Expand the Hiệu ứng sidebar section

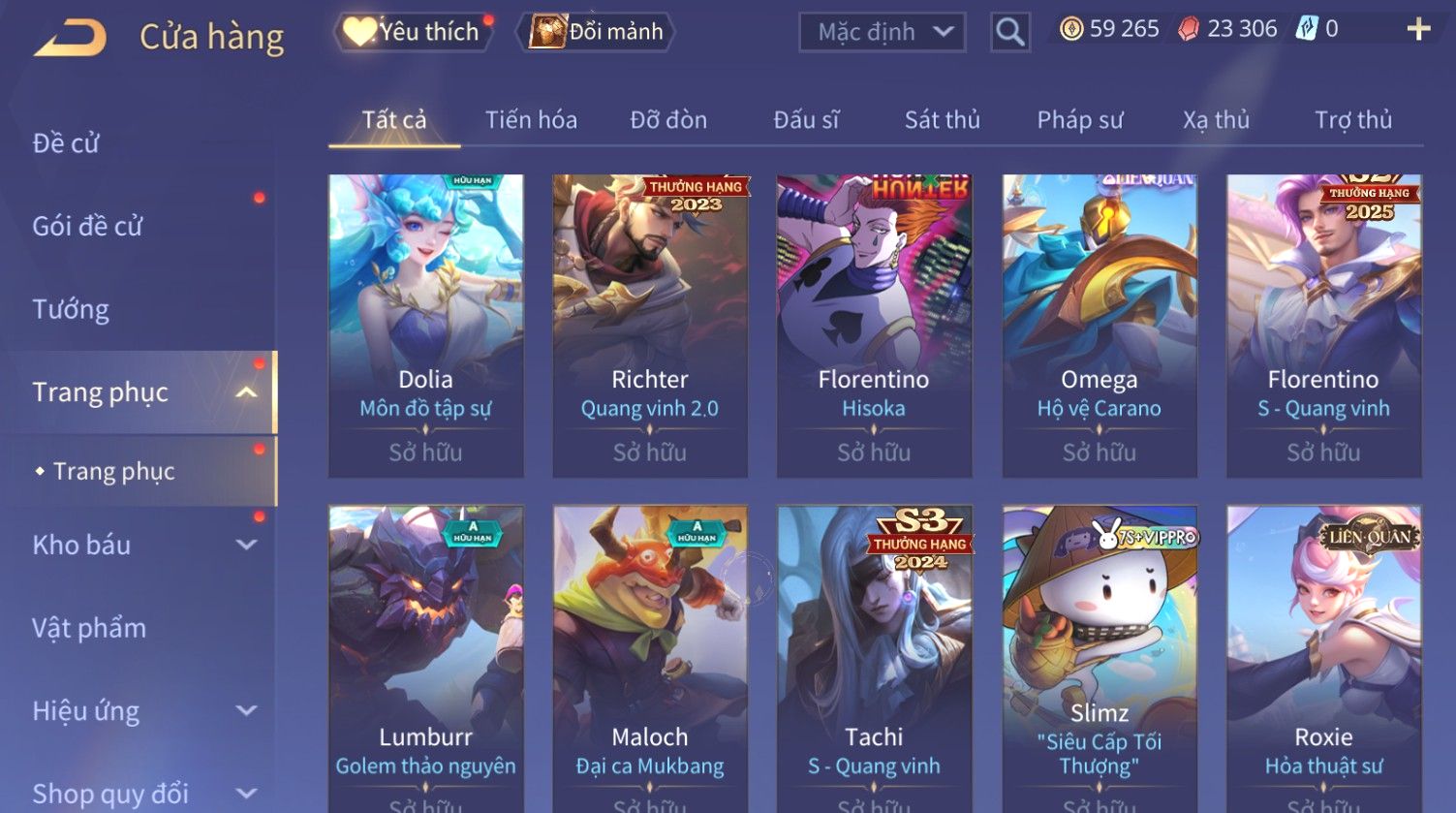(x=246, y=710)
